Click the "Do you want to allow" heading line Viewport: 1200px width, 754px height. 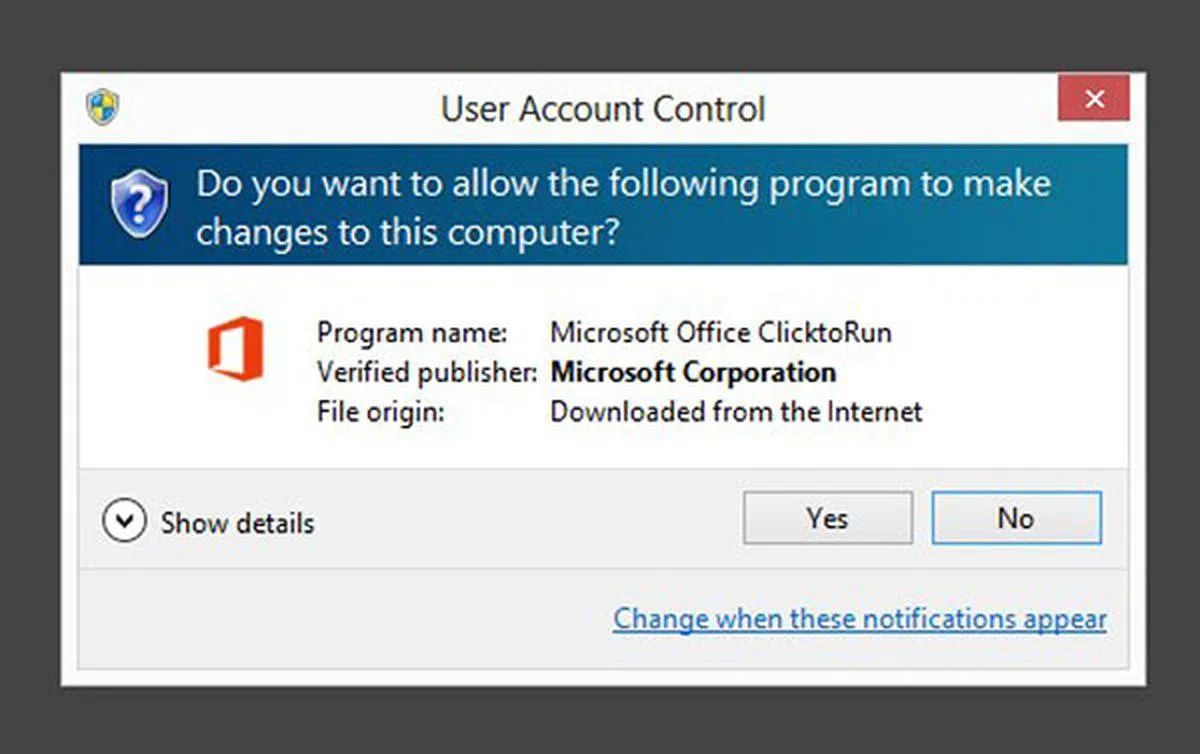[x=622, y=185]
